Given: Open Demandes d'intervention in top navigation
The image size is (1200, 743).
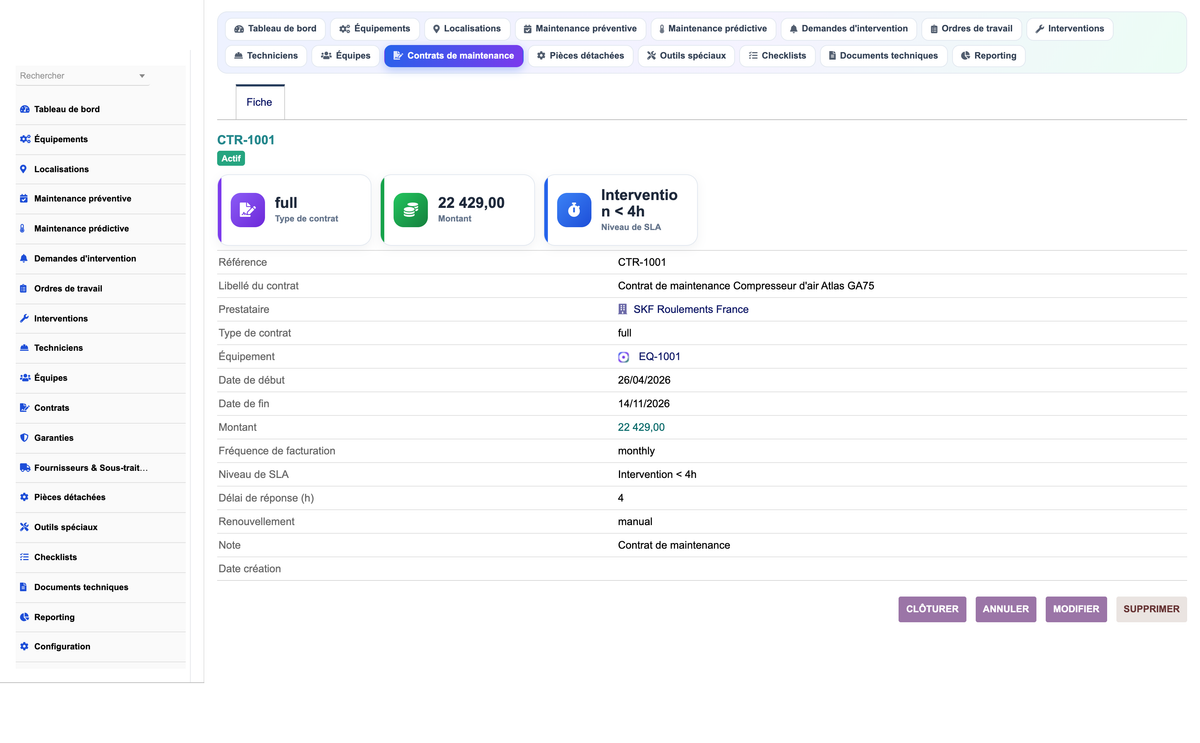Looking at the screenshot, I should (x=849, y=29).
